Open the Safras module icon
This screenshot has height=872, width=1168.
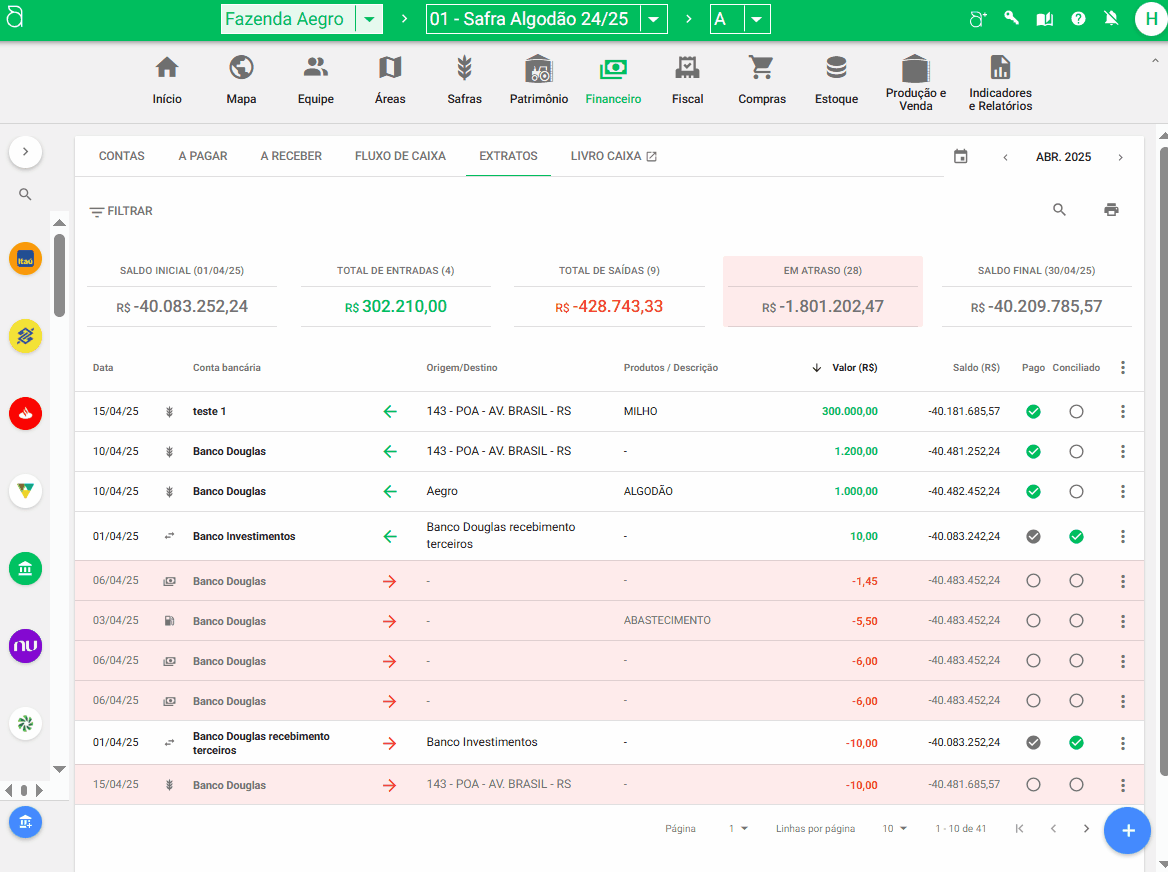click(x=464, y=80)
